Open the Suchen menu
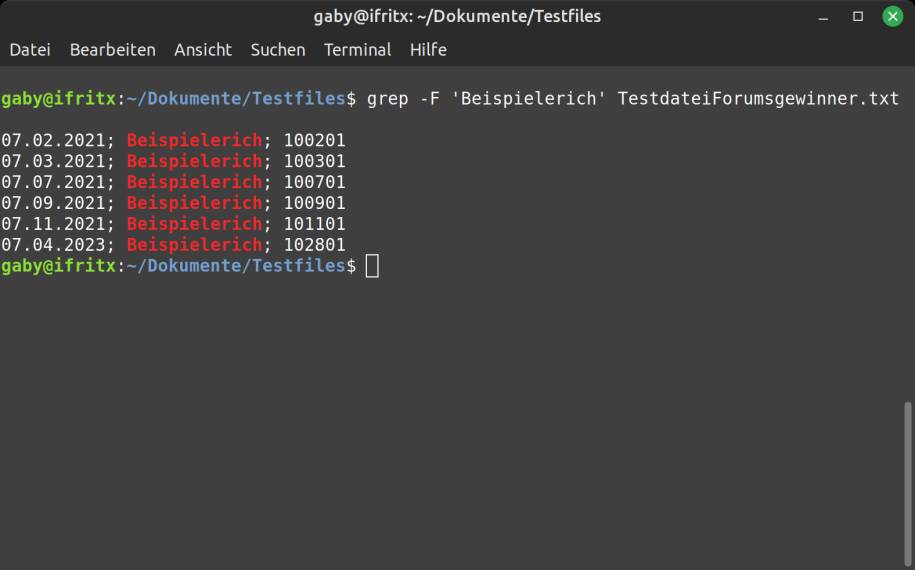 [277, 49]
